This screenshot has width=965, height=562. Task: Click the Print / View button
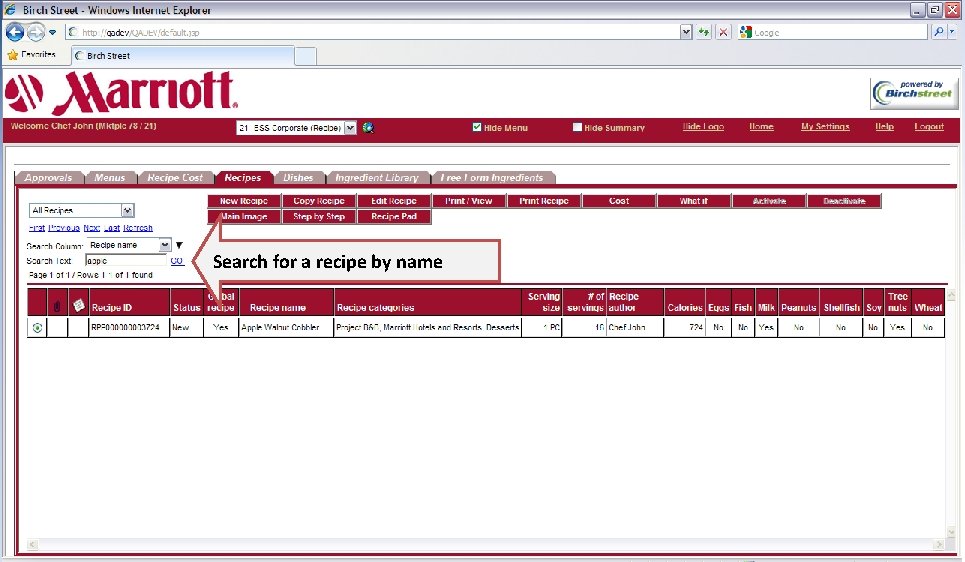pos(469,201)
